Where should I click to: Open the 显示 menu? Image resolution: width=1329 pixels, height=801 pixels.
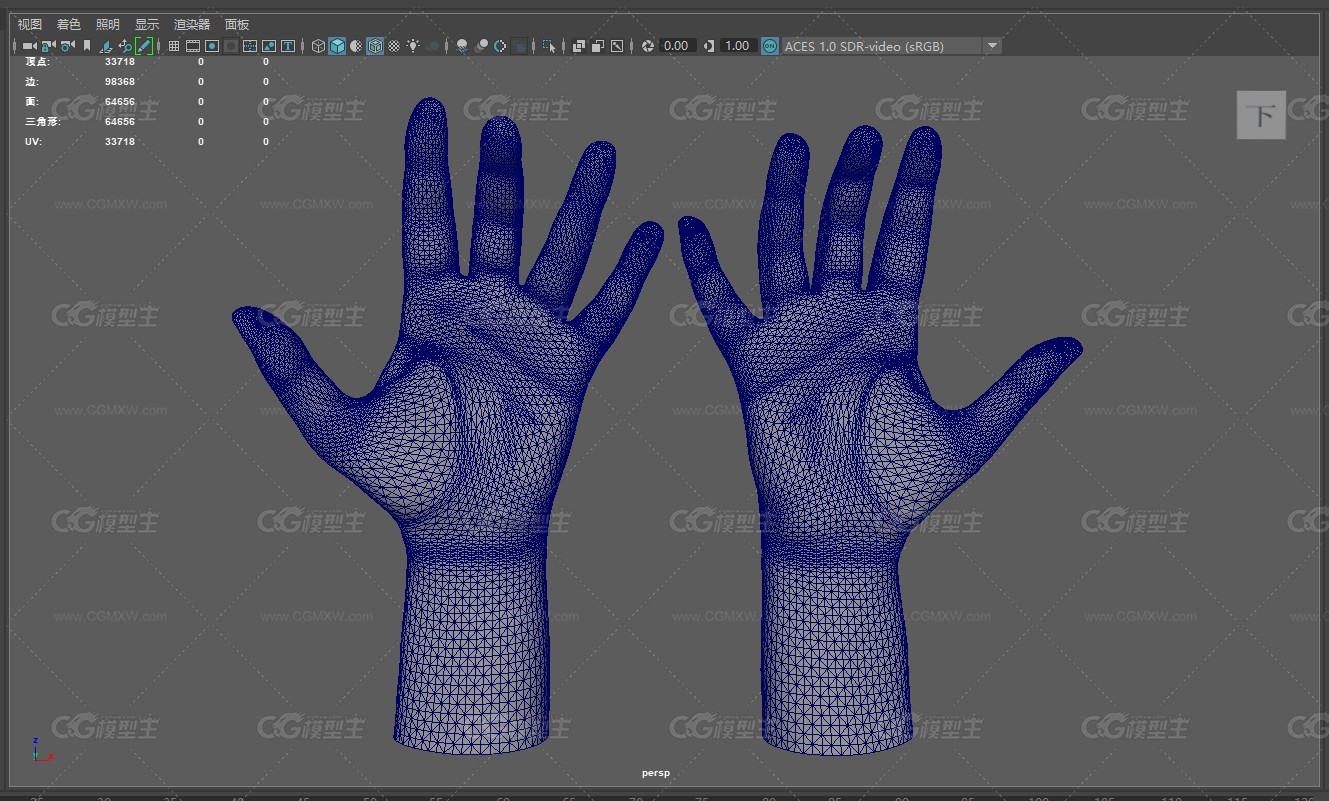(x=147, y=24)
